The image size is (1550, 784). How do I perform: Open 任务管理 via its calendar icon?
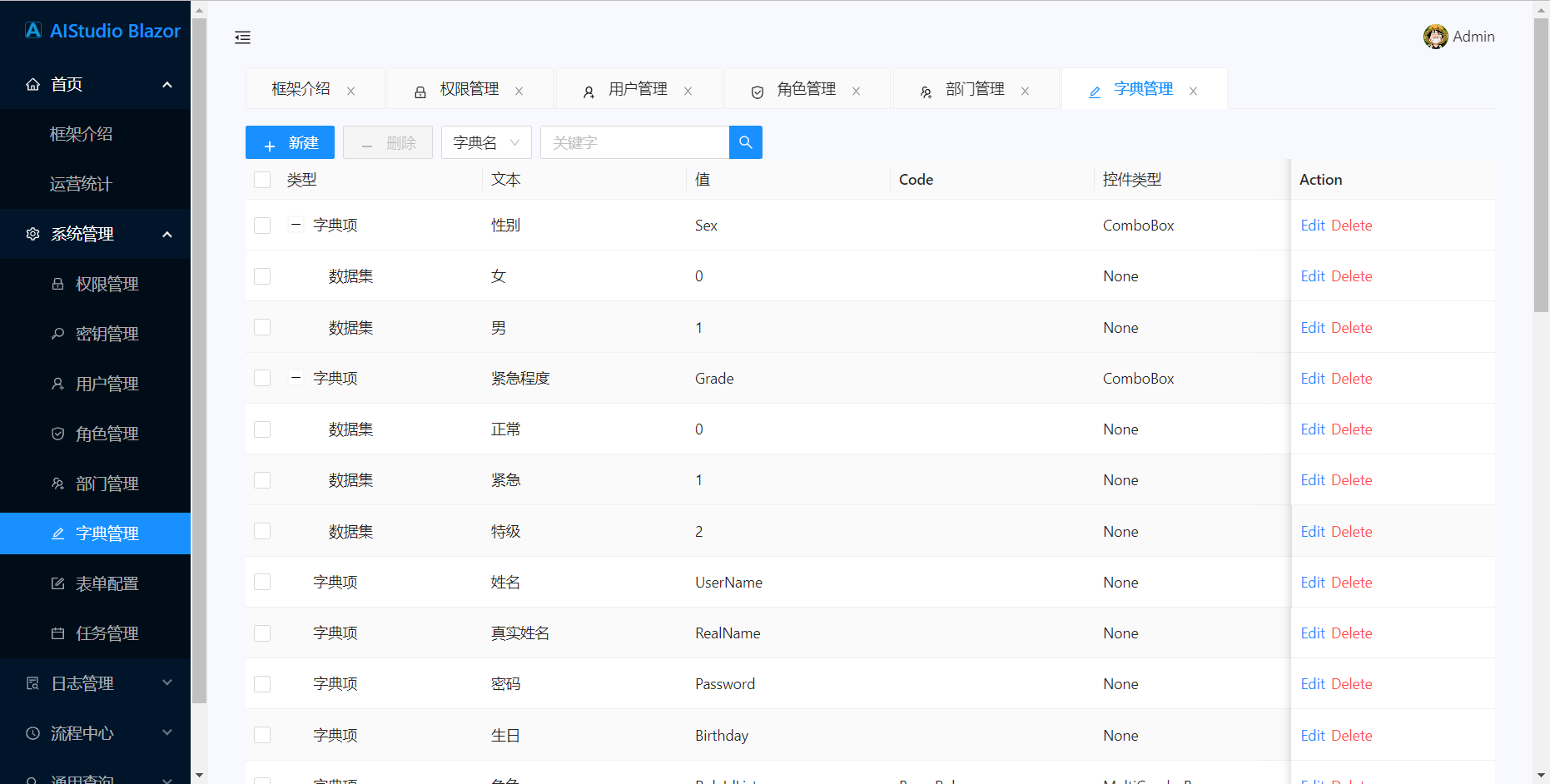tap(57, 633)
